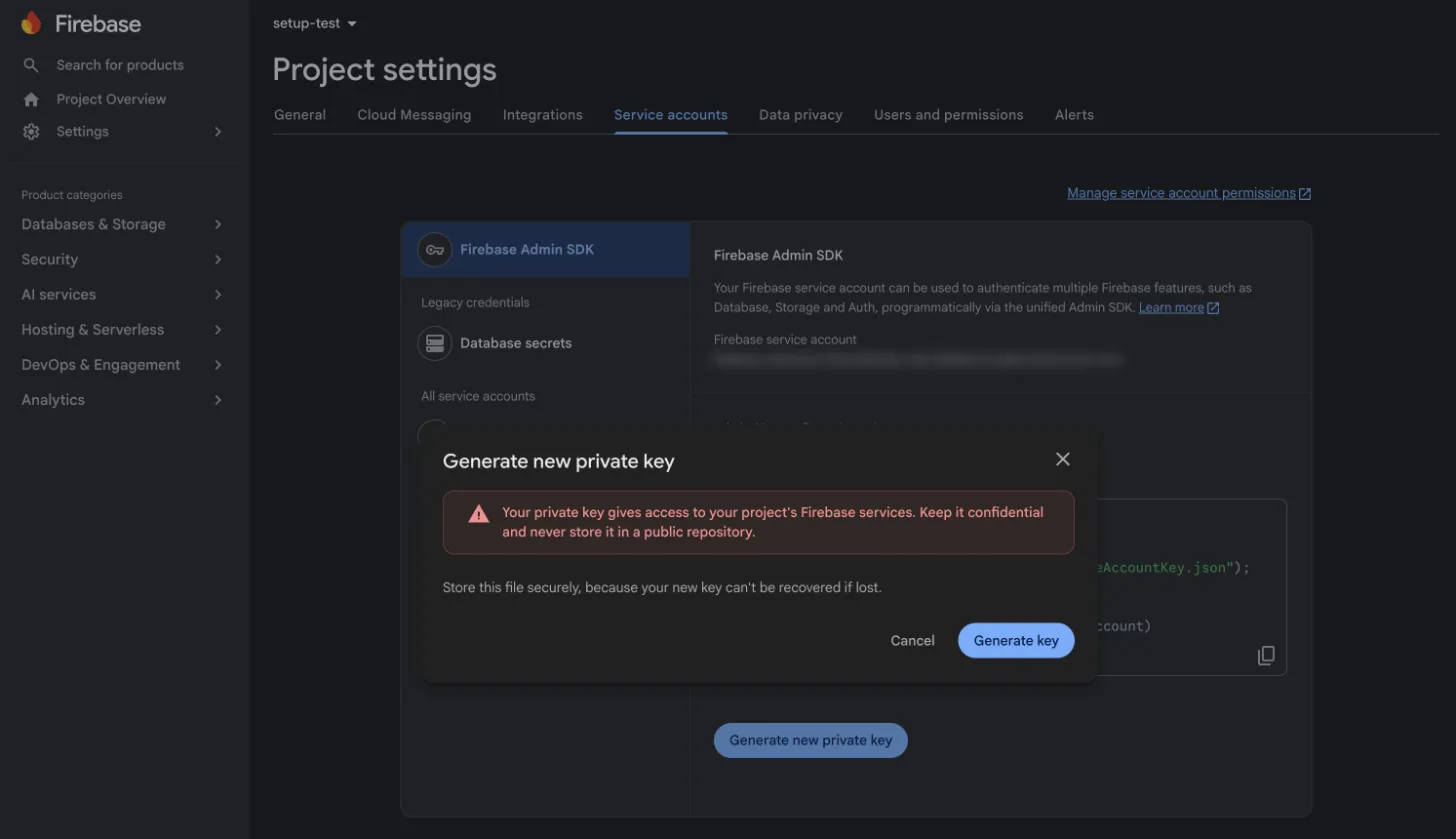1456x839 pixels.
Task: Click the Project Overview home icon
Action: (31, 99)
